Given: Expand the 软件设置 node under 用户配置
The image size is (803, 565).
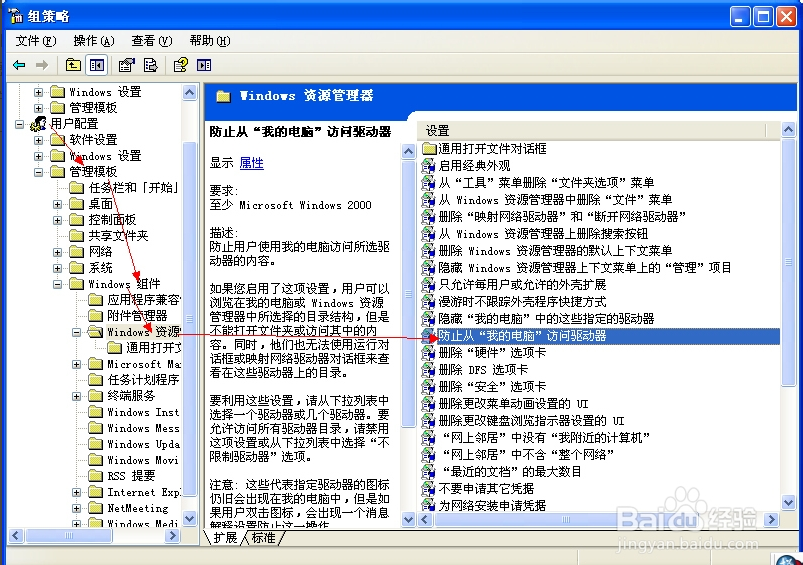Looking at the screenshot, I should (38, 140).
